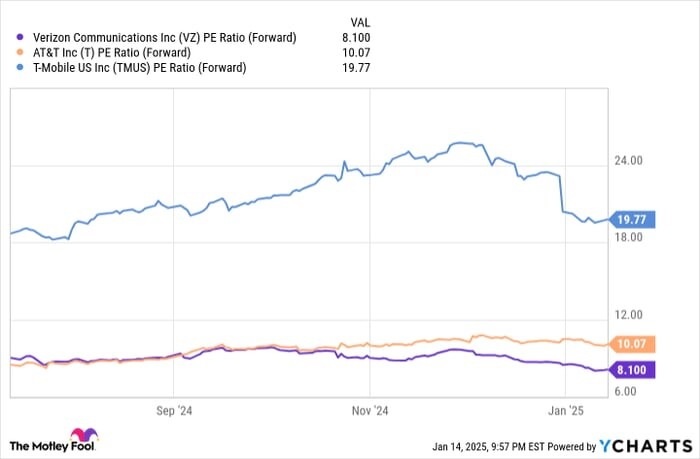Click the Nov '24 axis label
This screenshot has height=459, width=700.
pos(370,411)
